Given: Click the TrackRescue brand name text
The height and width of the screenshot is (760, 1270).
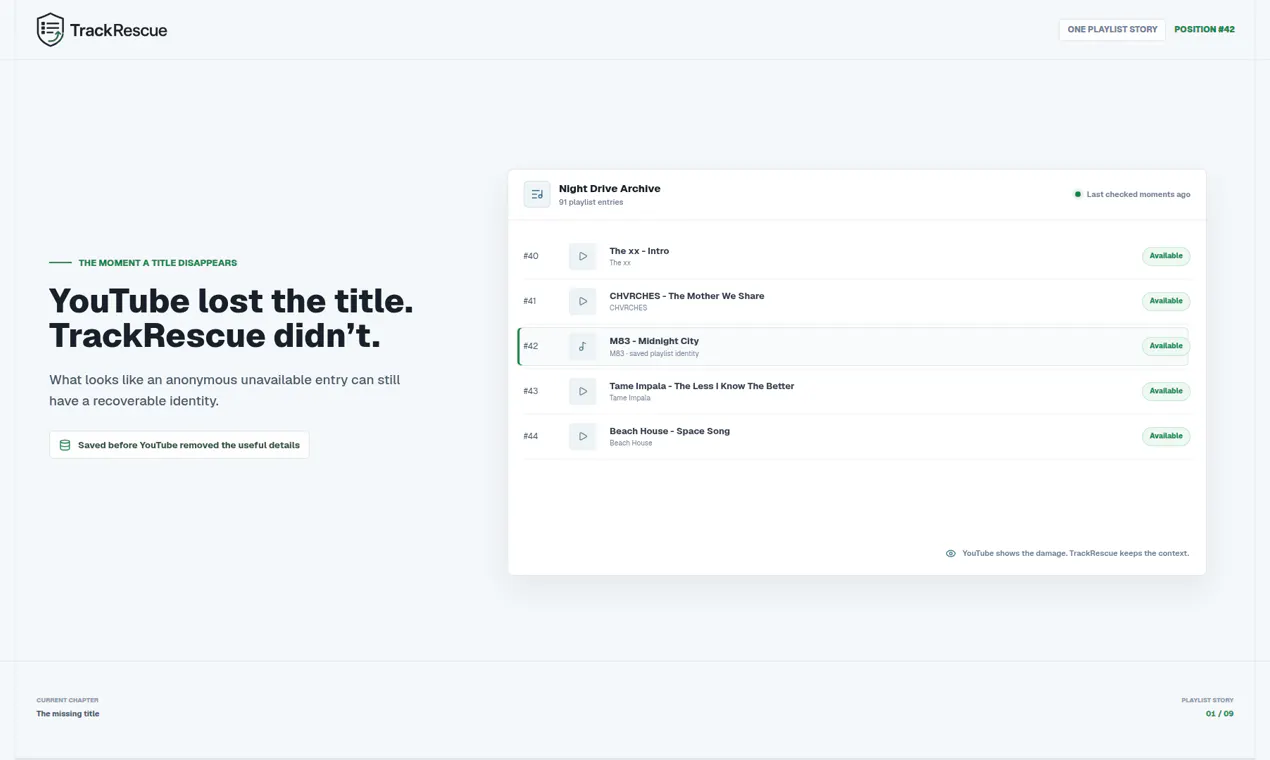Looking at the screenshot, I should tap(118, 30).
